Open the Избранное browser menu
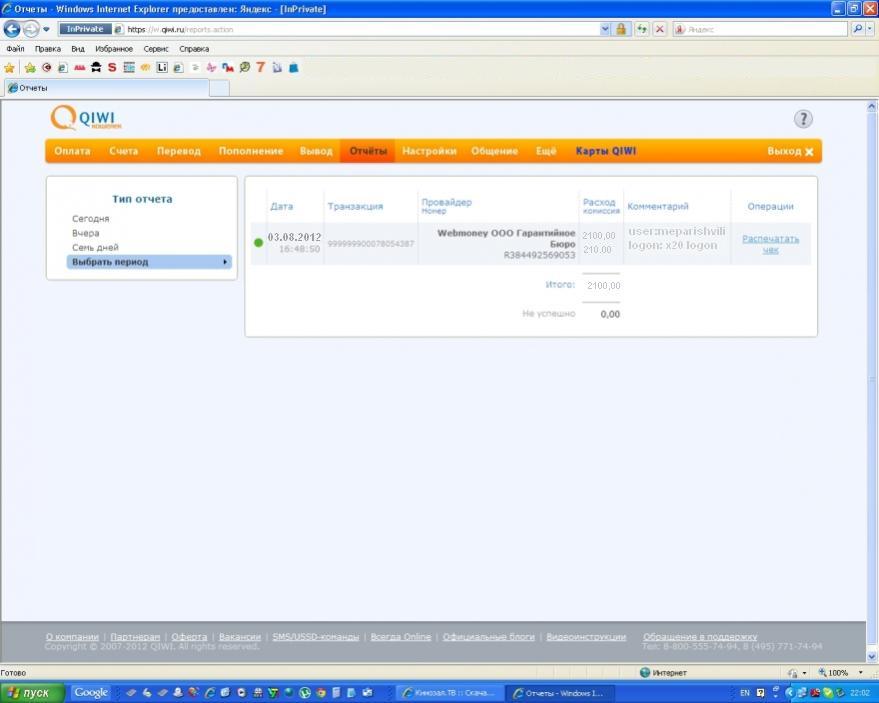The height and width of the screenshot is (703, 879). pos(114,48)
